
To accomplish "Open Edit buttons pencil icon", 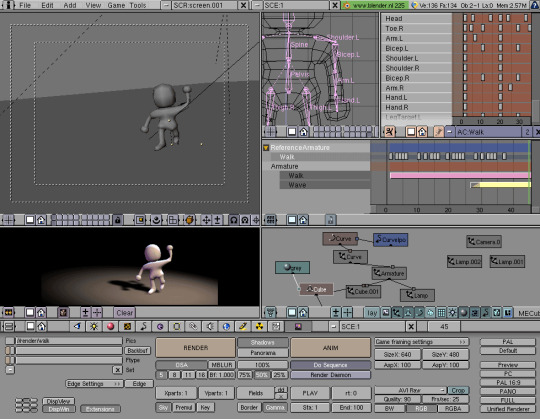I will coord(243,326).
